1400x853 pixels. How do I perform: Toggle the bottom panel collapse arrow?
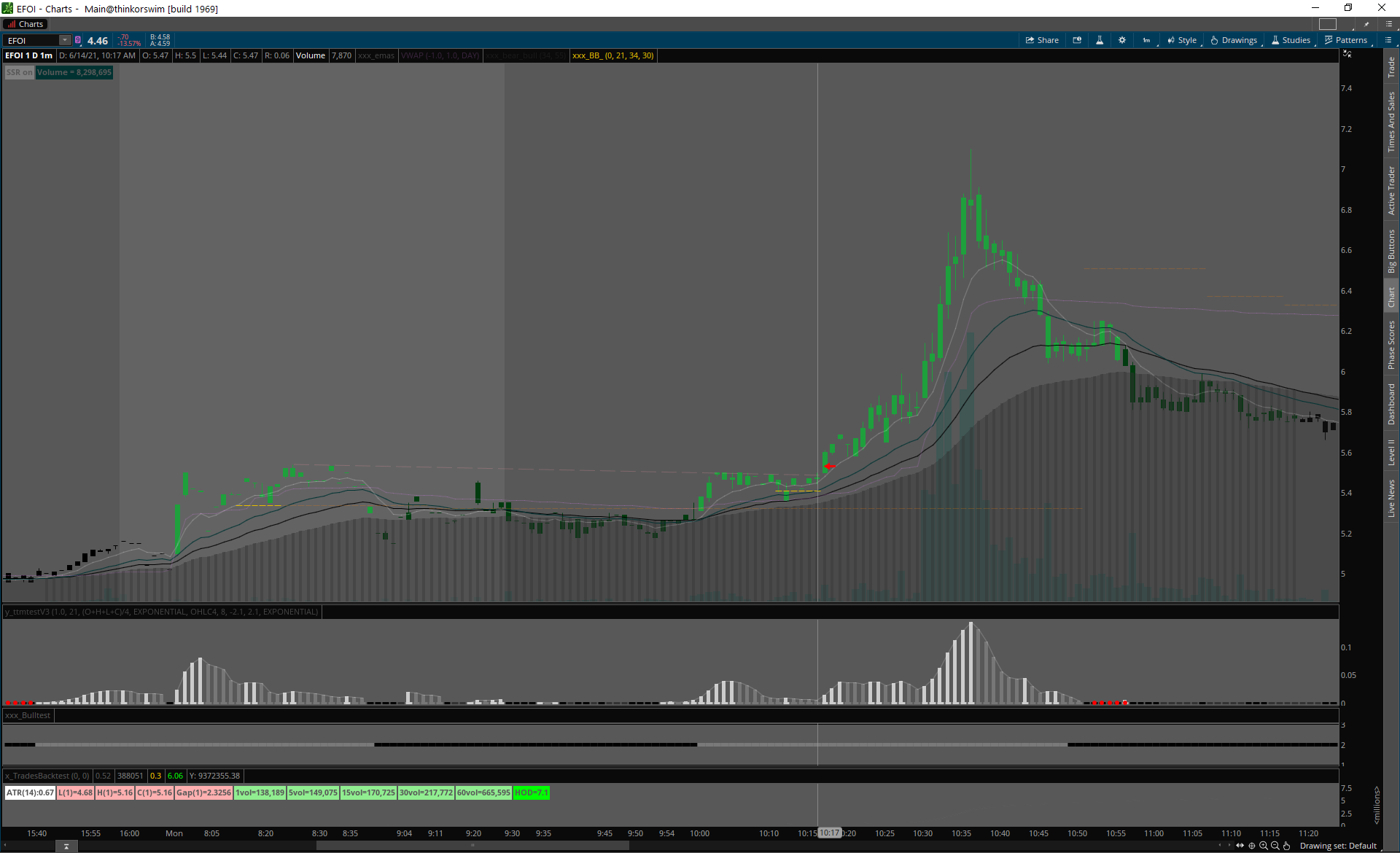pyautogui.click(x=66, y=846)
